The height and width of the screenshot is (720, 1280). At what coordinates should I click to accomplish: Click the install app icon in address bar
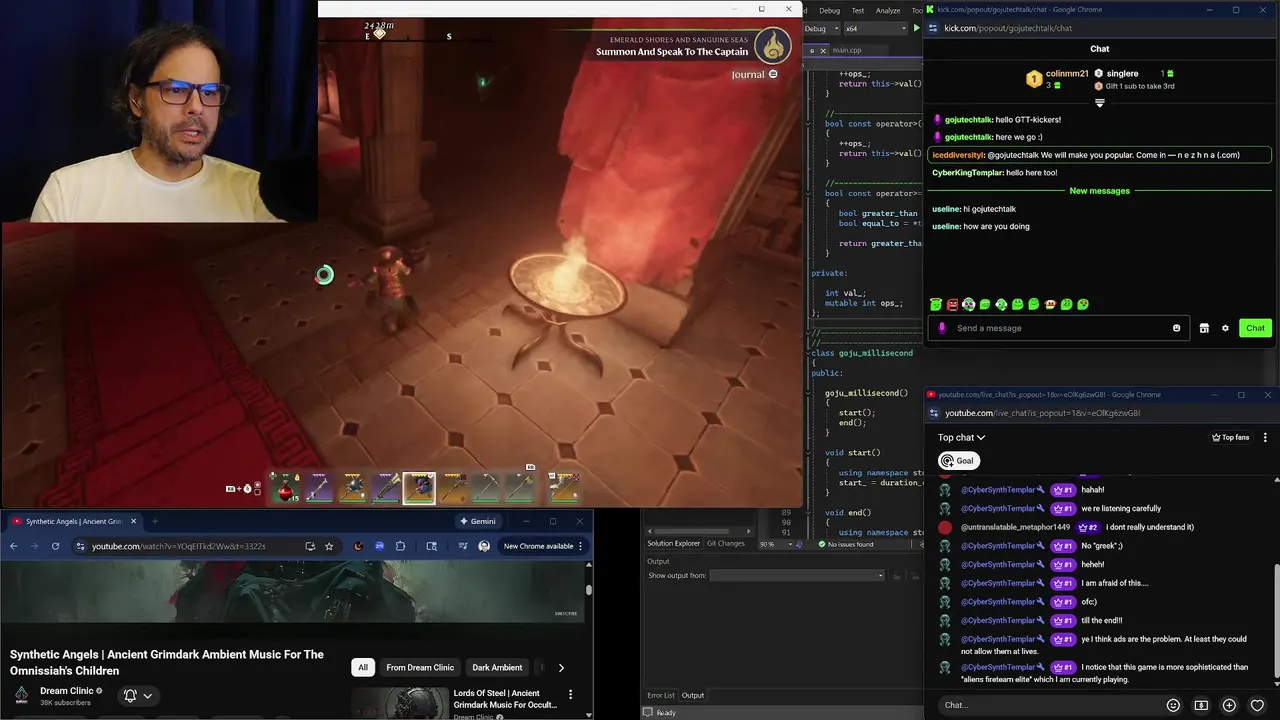tap(310, 546)
